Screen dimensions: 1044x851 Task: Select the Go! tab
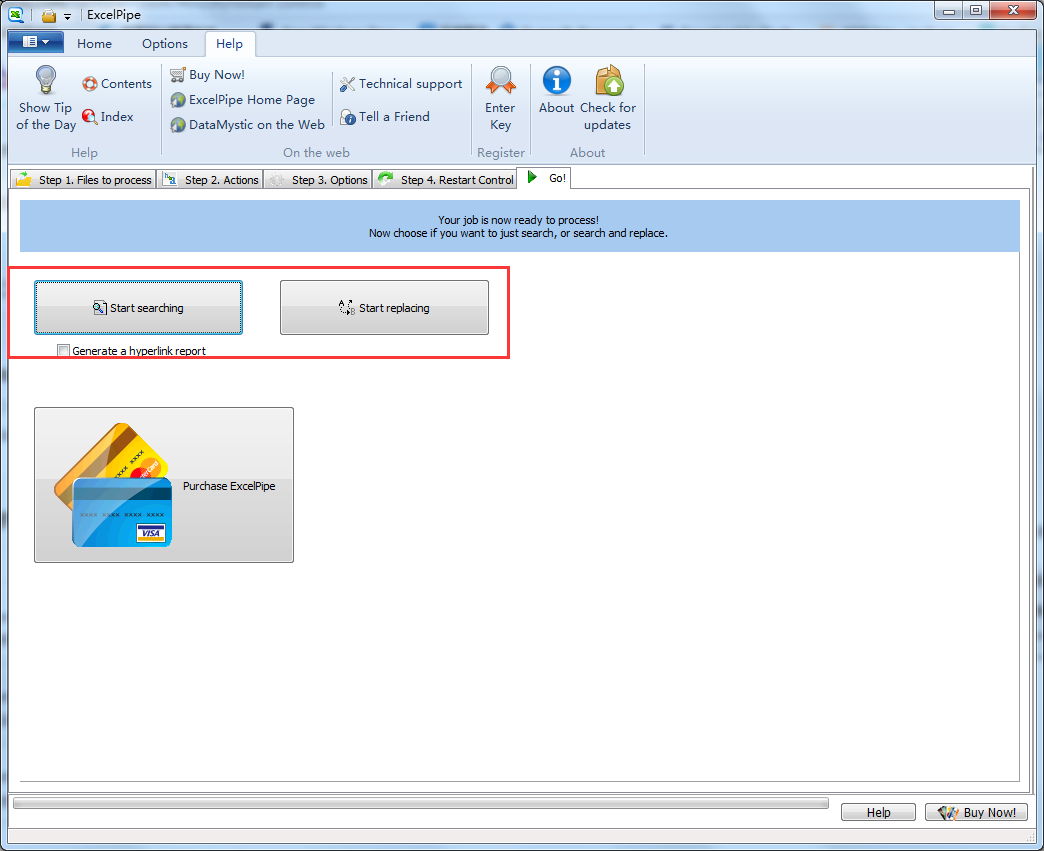[x=545, y=178]
